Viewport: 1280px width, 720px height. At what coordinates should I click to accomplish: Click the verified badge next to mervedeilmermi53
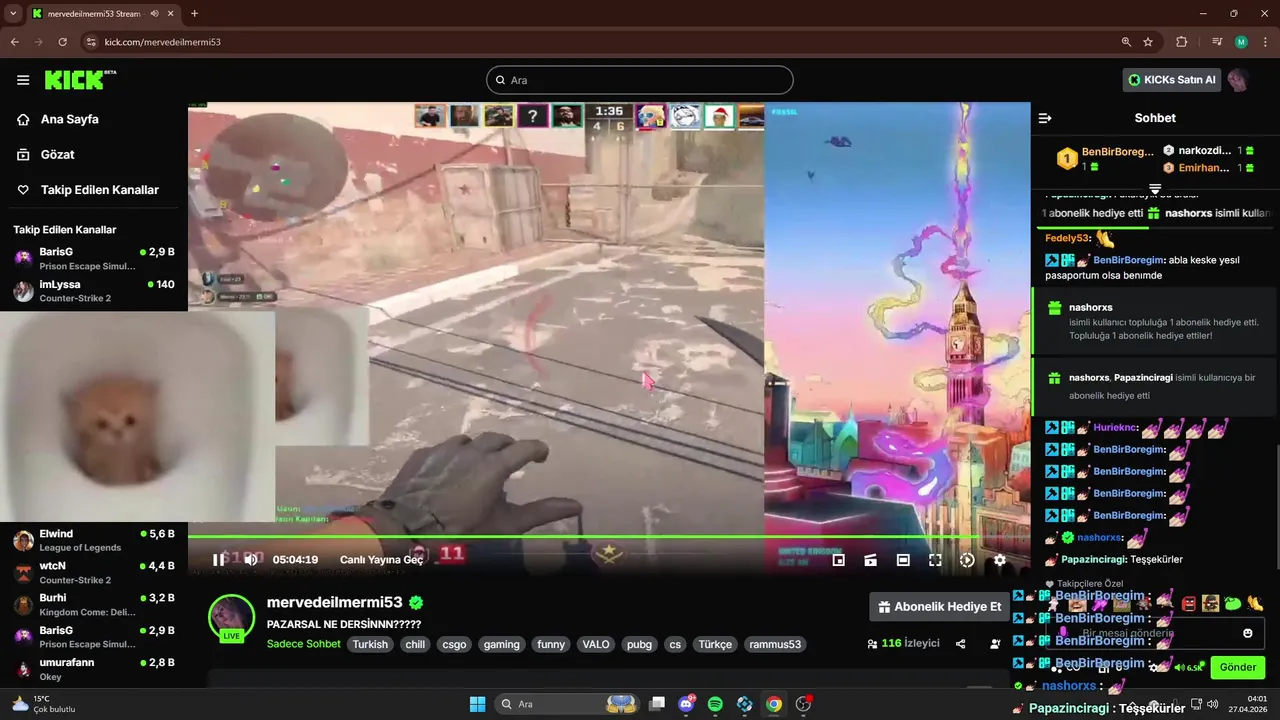(416, 602)
